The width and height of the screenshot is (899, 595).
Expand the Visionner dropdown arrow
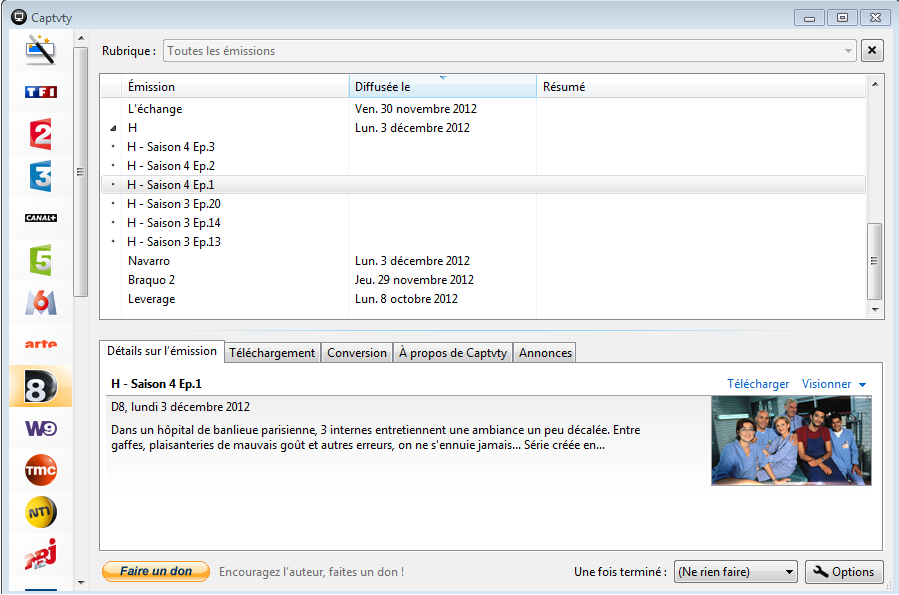point(862,385)
